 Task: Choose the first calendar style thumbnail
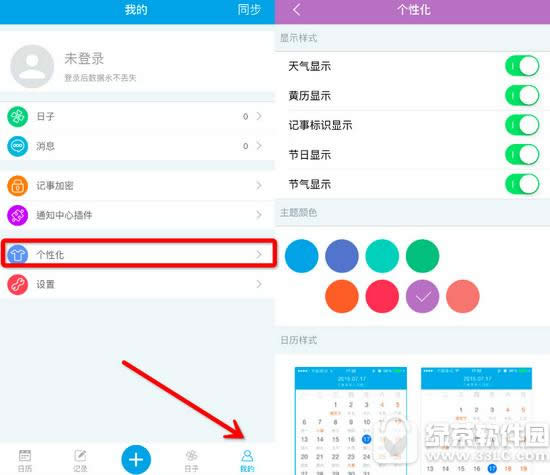pos(351,421)
